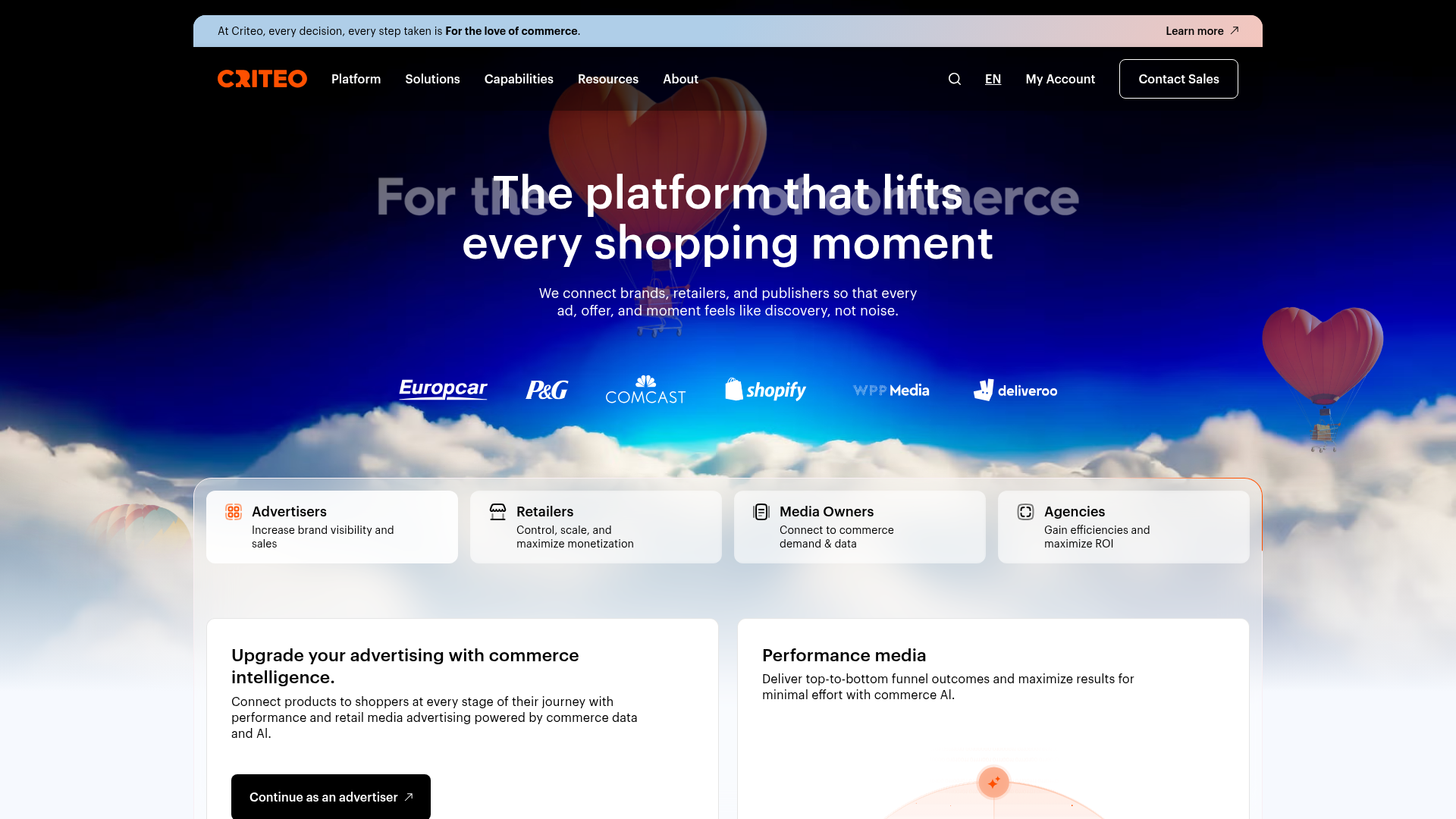This screenshot has width=1456, height=819.
Task: Click the Agencies focus icon
Action: point(1025,511)
